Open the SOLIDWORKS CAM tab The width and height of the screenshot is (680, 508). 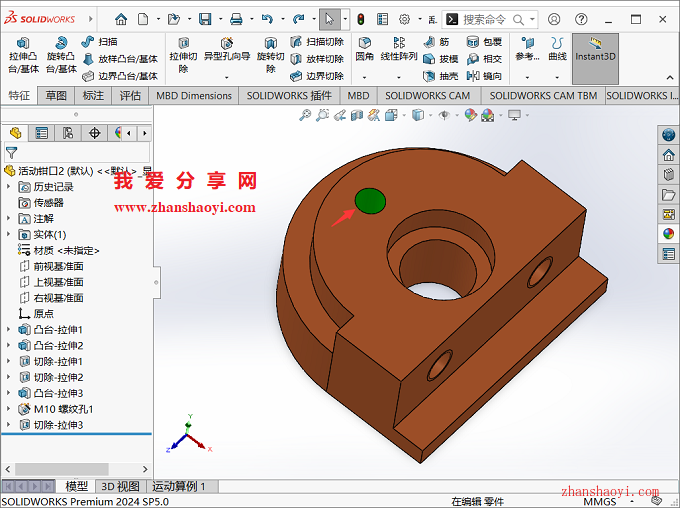(x=428, y=95)
